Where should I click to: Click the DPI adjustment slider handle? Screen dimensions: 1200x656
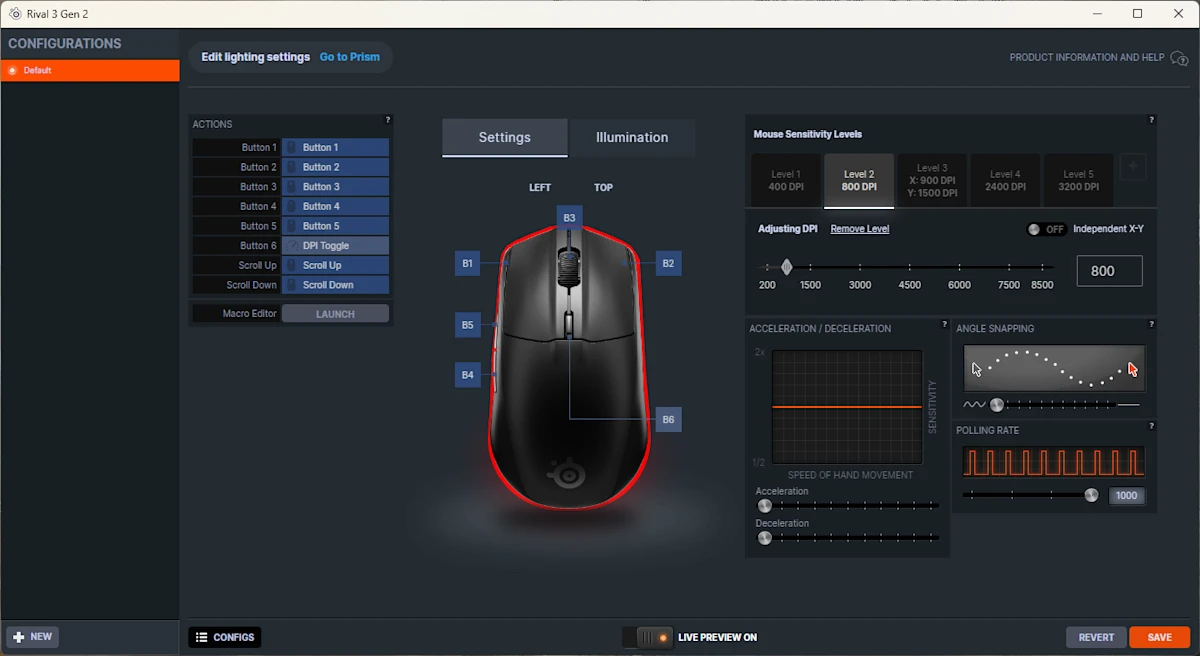point(787,266)
